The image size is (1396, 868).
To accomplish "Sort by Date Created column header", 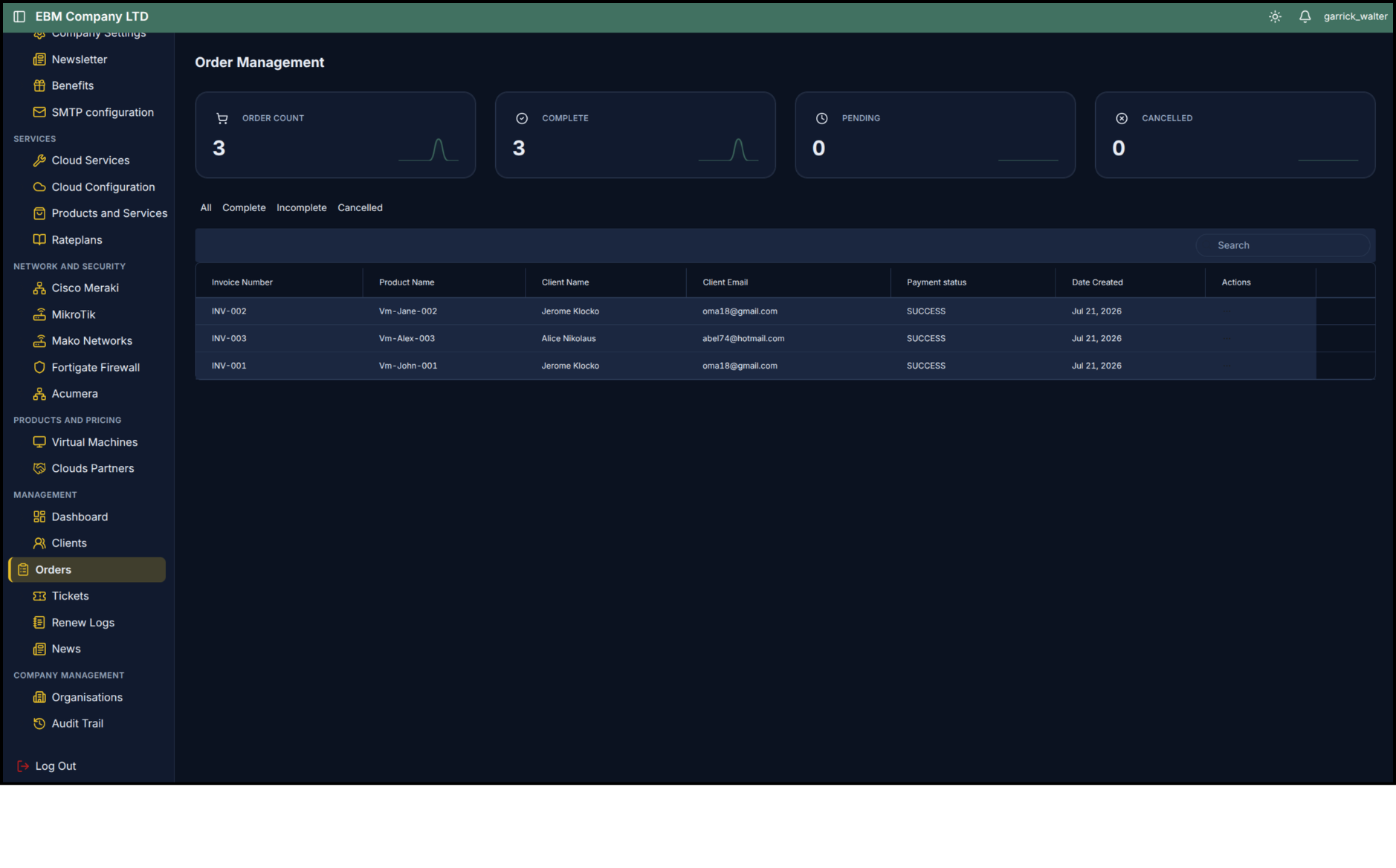I will (1097, 282).
